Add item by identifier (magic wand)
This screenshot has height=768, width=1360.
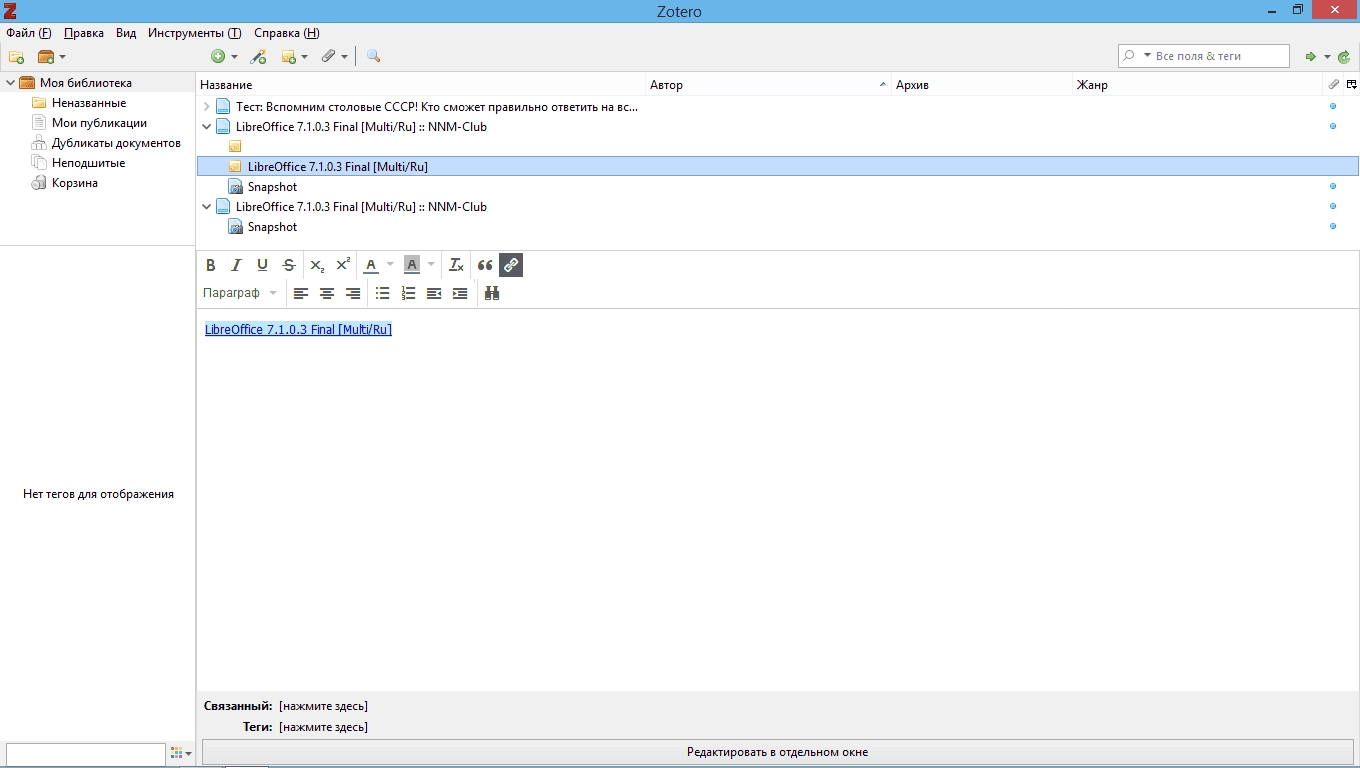click(x=258, y=57)
